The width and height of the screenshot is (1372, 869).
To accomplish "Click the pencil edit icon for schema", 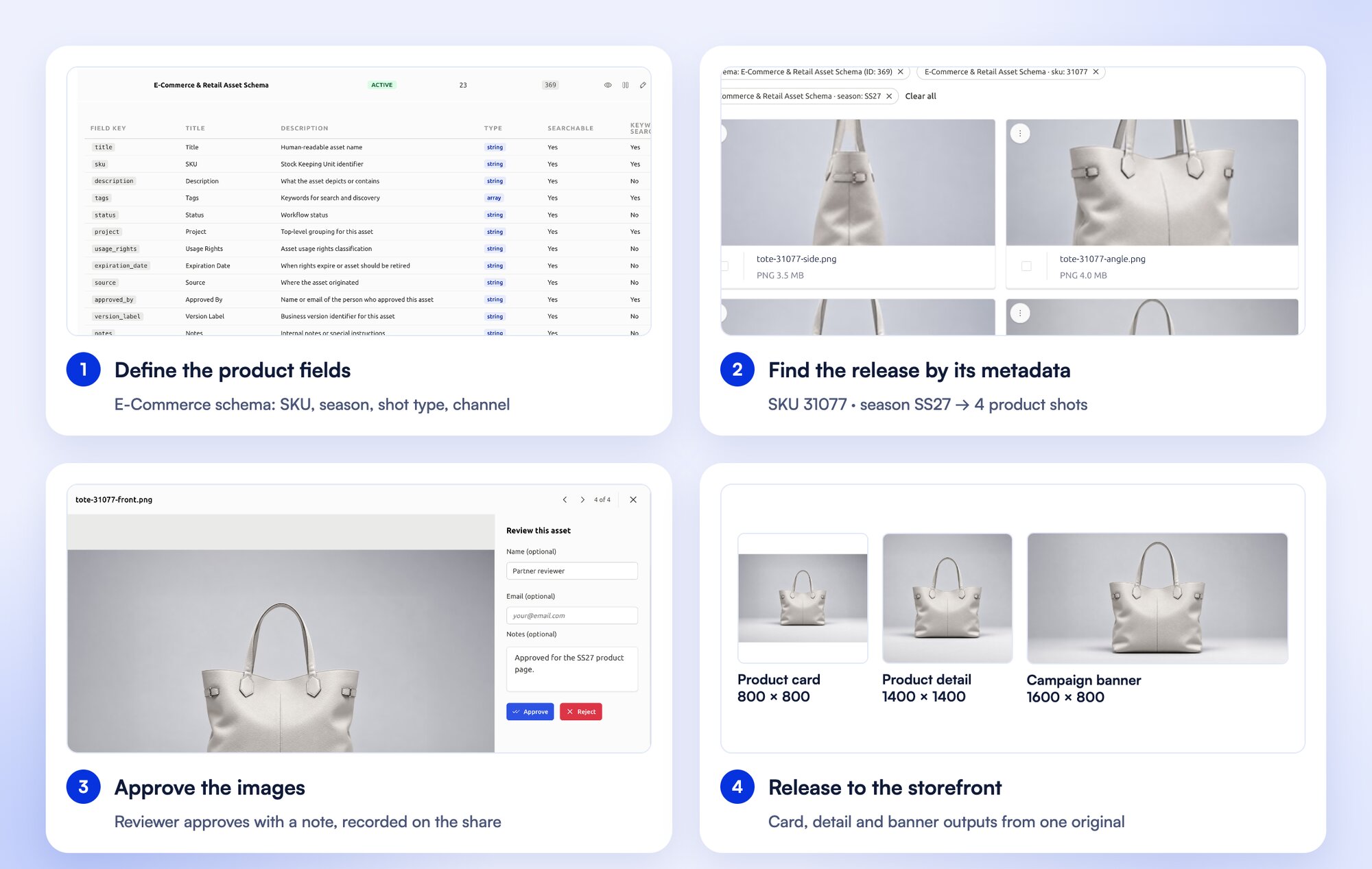I will click(643, 85).
